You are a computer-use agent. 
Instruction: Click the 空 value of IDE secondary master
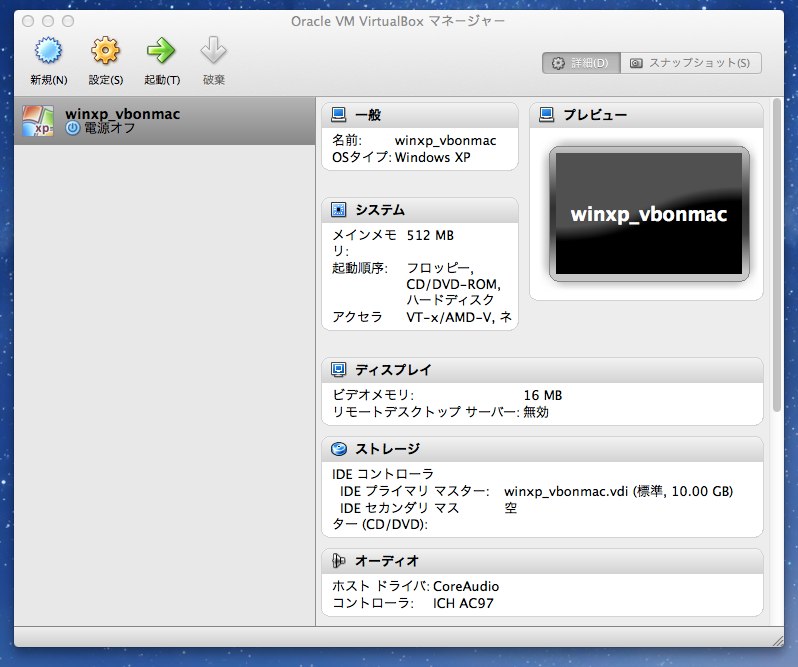[510, 508]
